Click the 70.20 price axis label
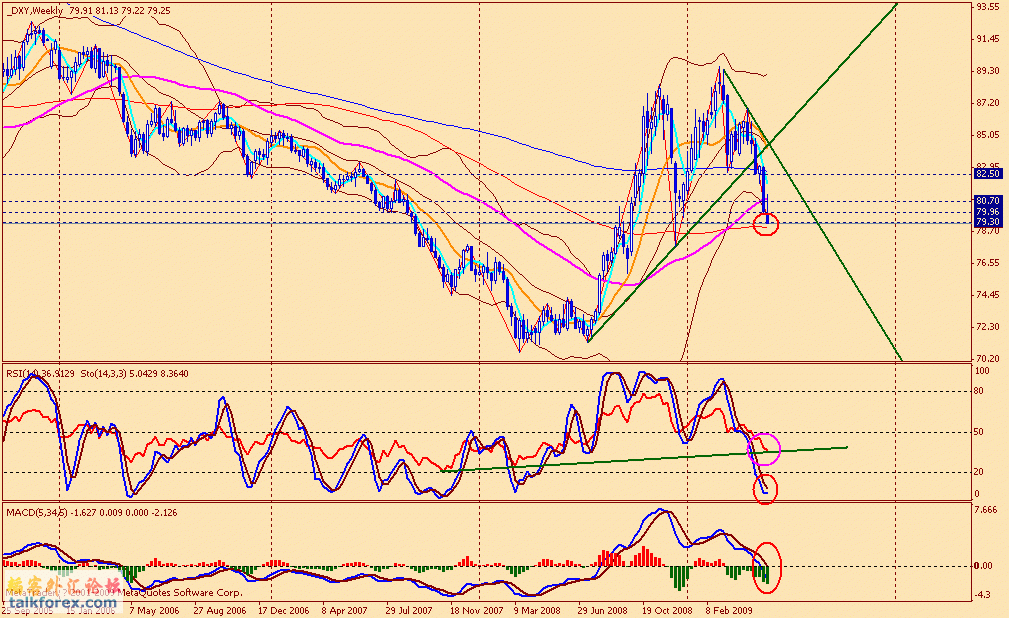Viewport: 1009px width, 618px height. tap(988, 359)
